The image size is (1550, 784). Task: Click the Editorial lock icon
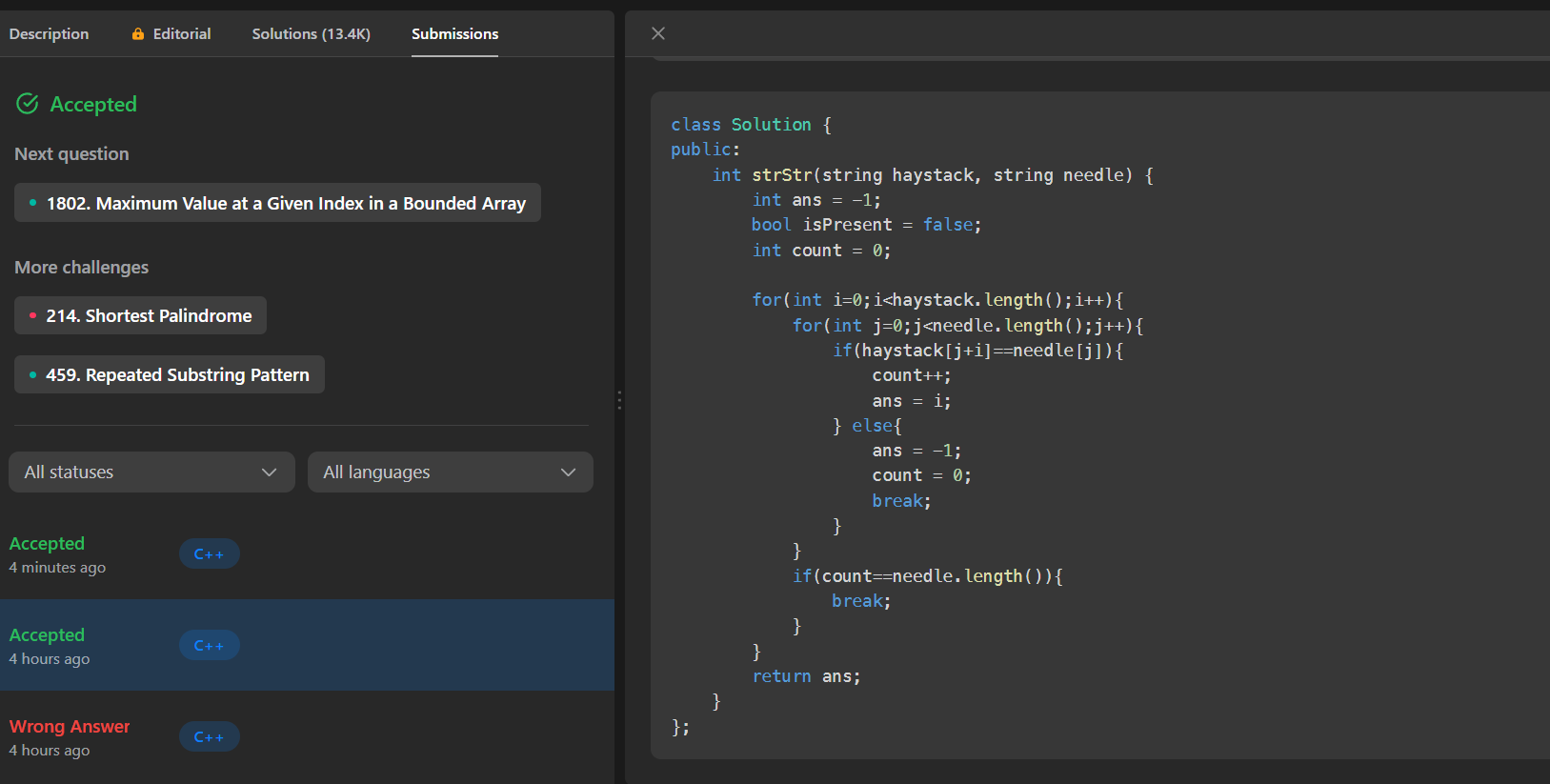(x=138, y=34)
